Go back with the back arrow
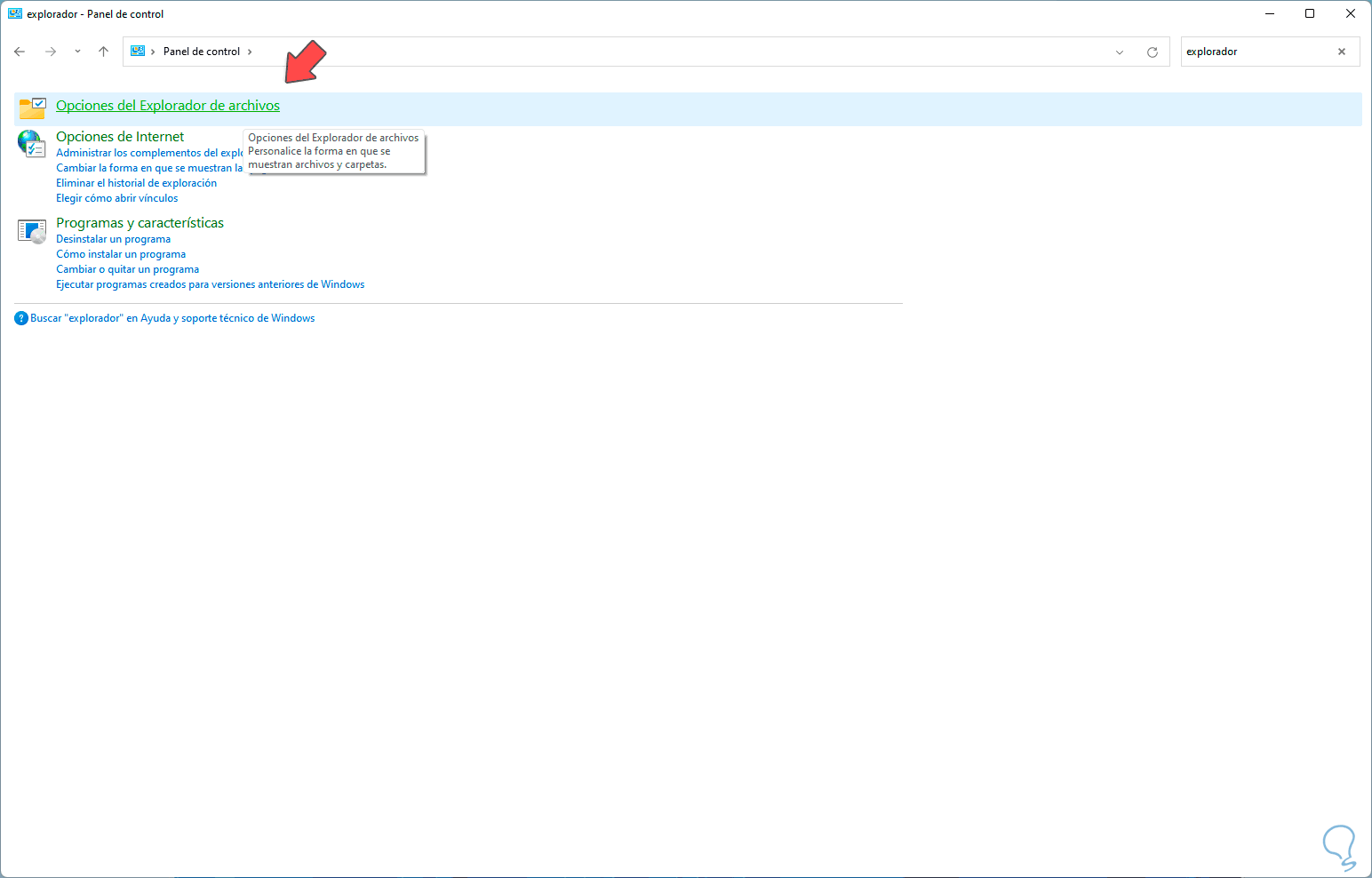The image size is (1372, 878). click(20, 52)
